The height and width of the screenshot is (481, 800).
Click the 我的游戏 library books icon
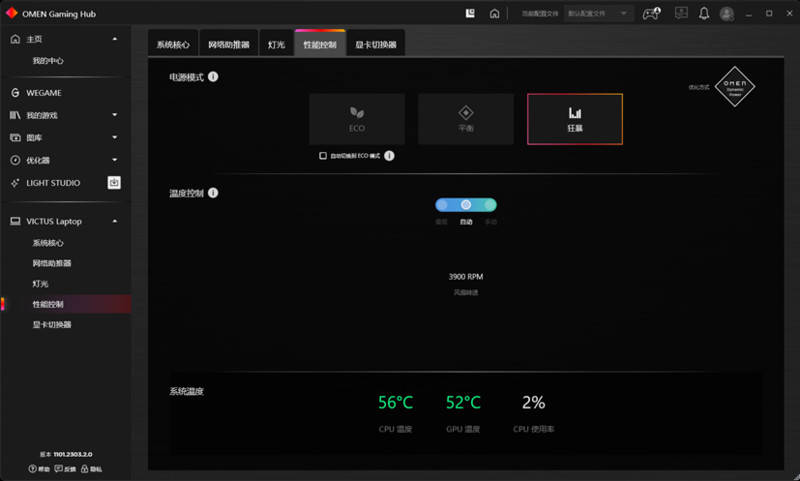tap(15, 115)
